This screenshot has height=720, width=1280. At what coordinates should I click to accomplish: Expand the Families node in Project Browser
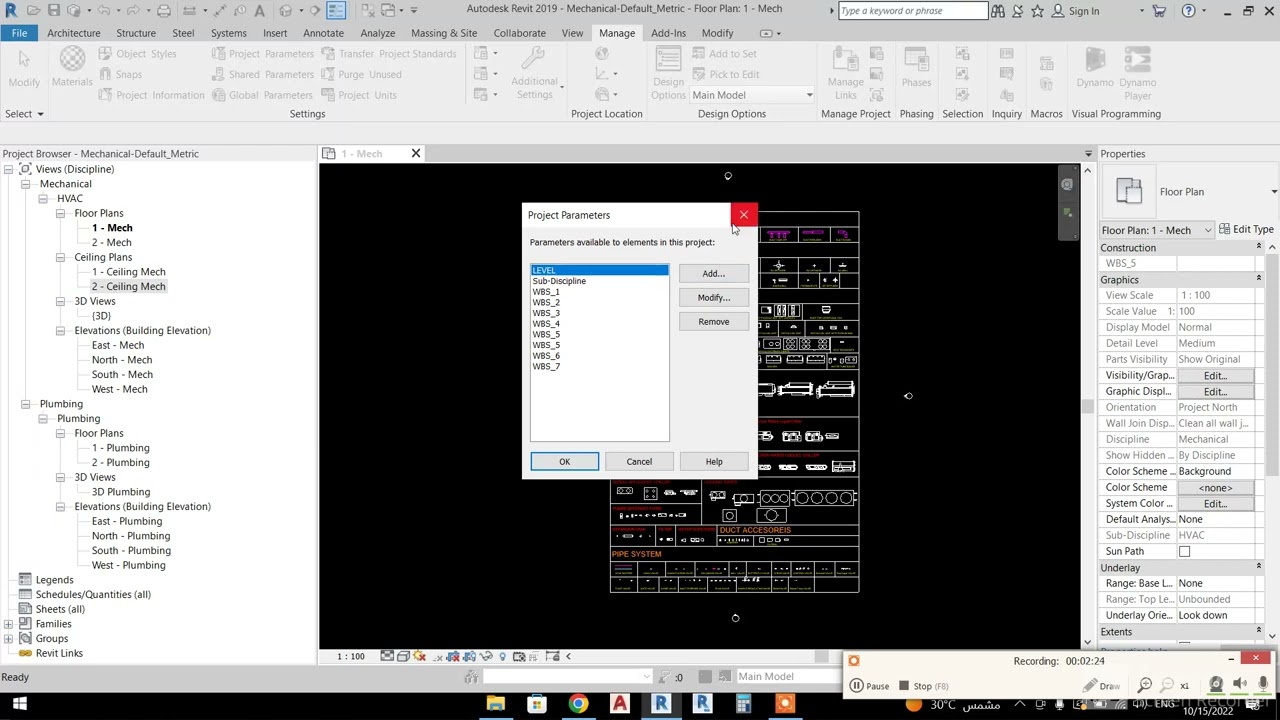[x=8, y=624]
